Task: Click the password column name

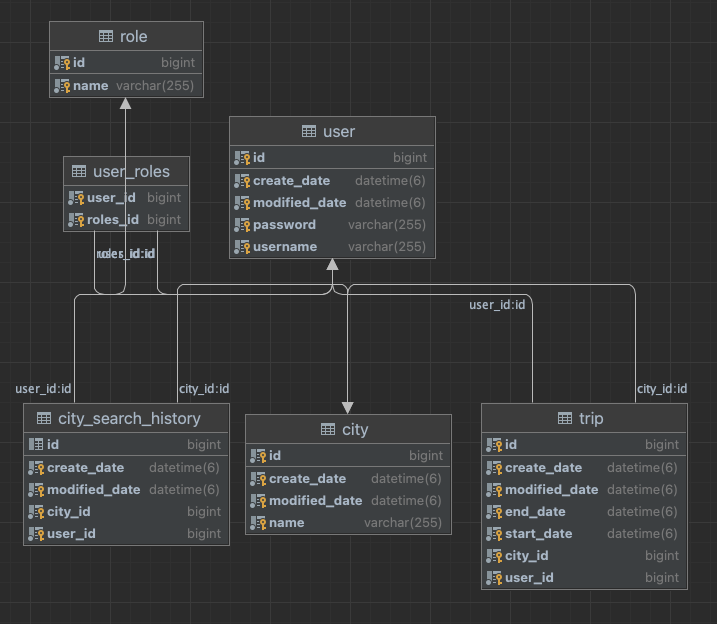Action: pyautogui.click(x=284, y=225)
